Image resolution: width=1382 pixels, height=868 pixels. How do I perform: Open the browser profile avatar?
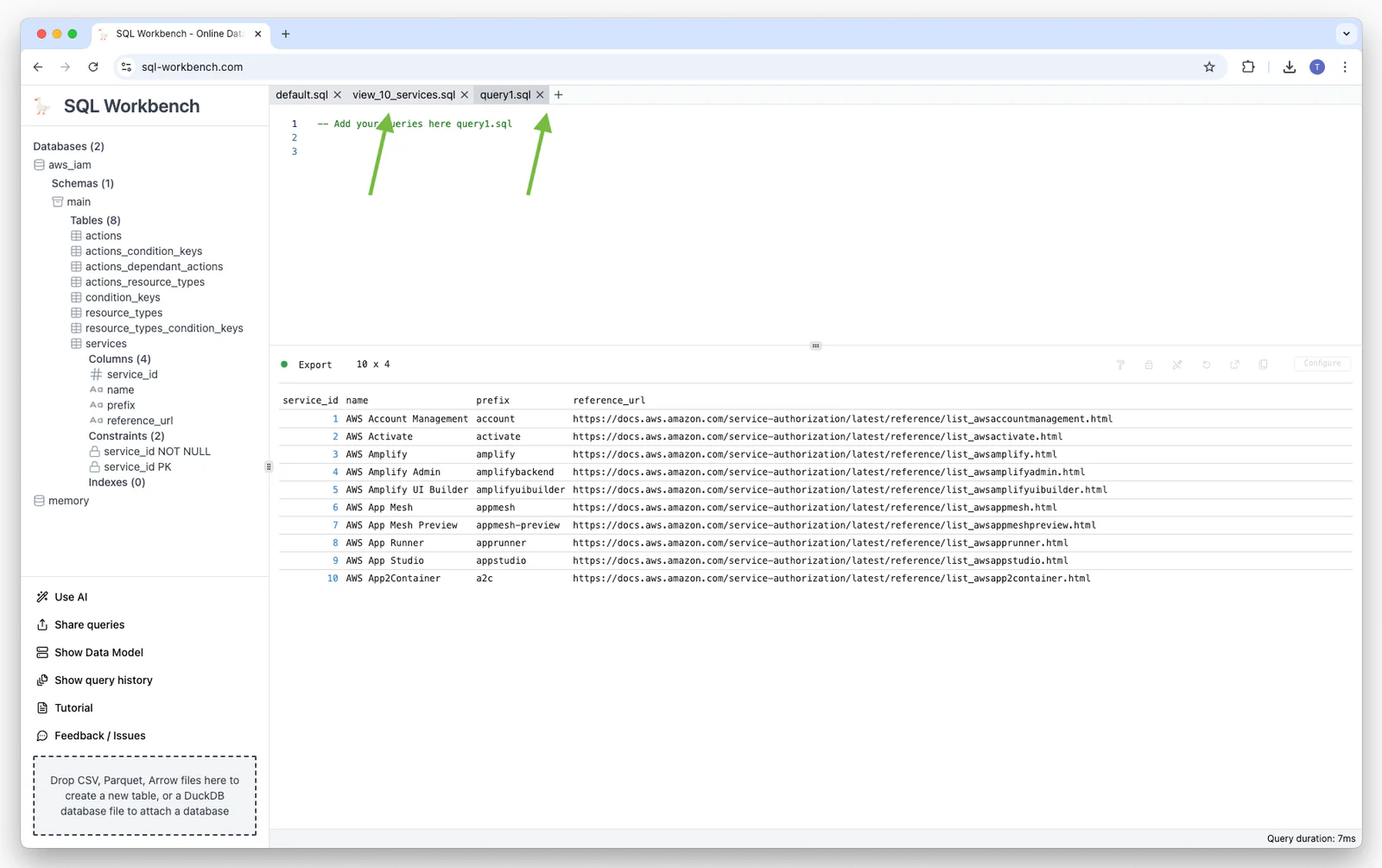pos(1317,67)
